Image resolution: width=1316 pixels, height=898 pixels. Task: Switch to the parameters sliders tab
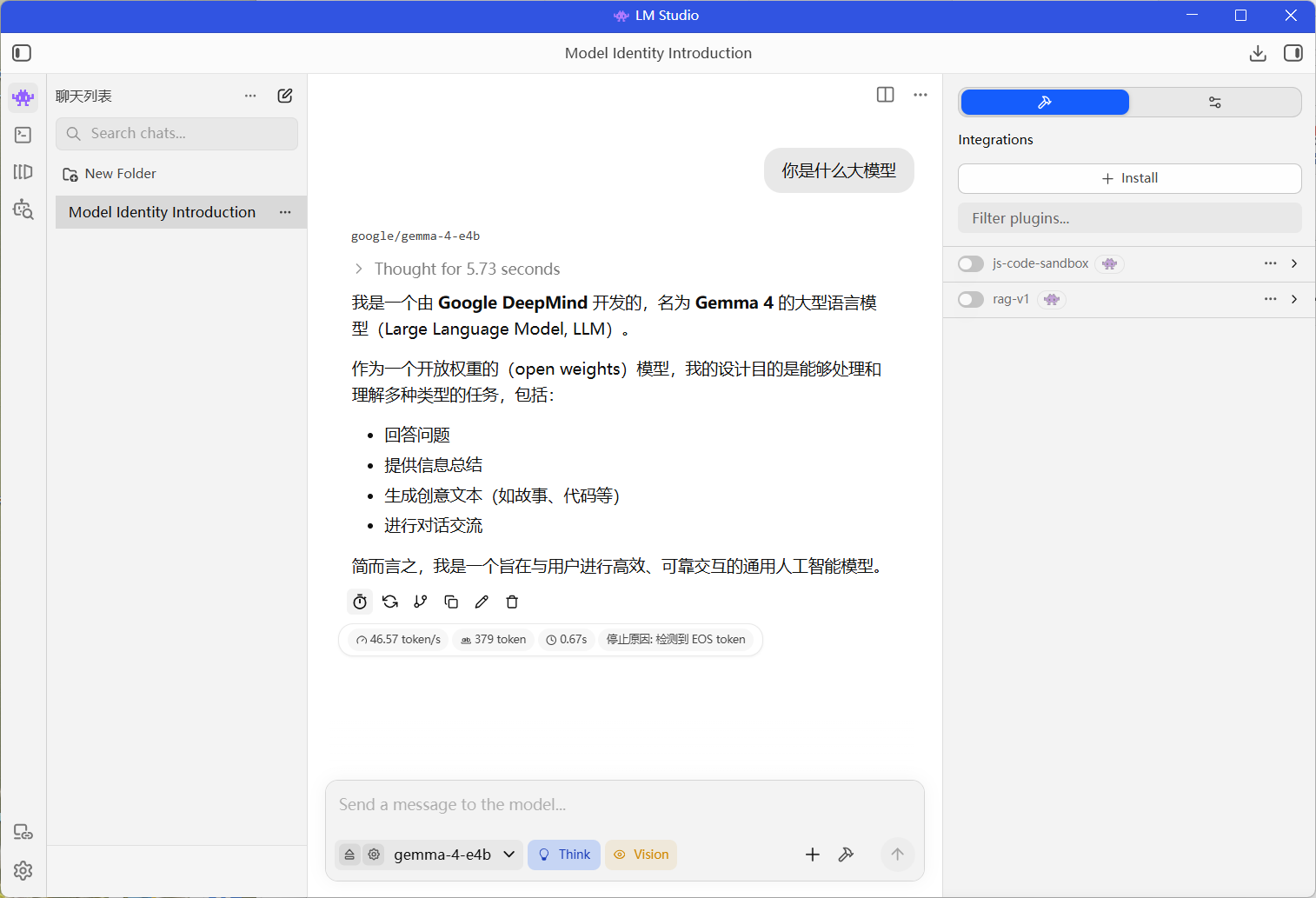[1215, 103]
